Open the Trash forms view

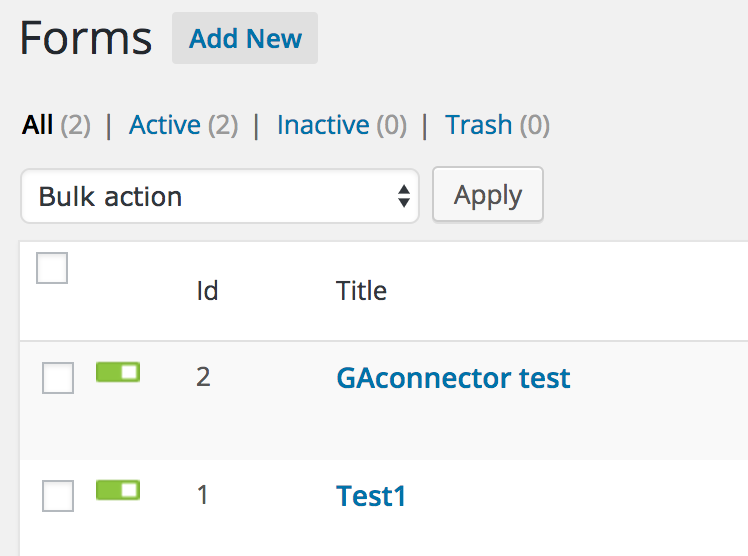(x=479, y=125)
